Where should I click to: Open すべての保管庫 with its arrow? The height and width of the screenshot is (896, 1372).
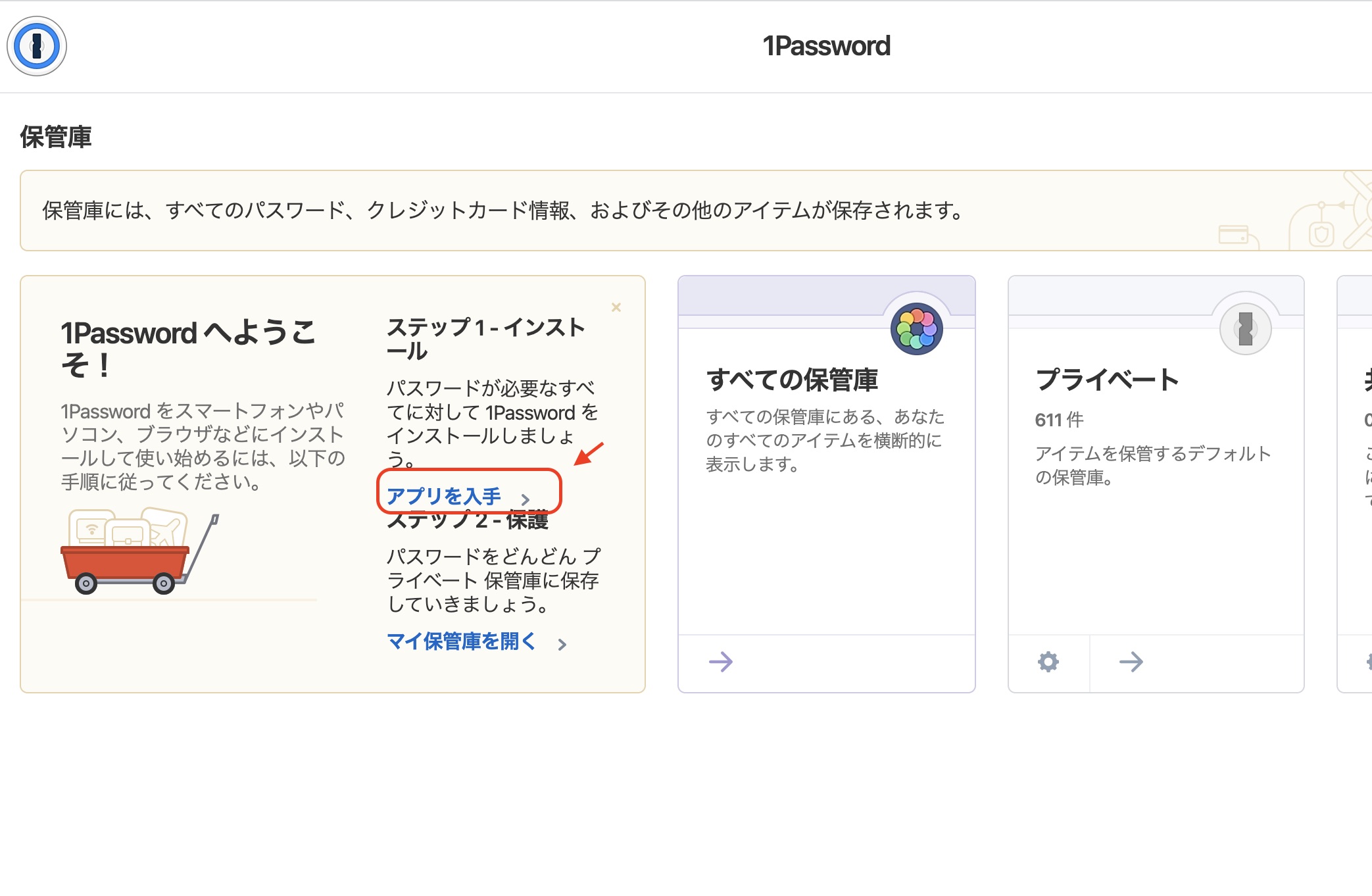(x=721, y=661)
